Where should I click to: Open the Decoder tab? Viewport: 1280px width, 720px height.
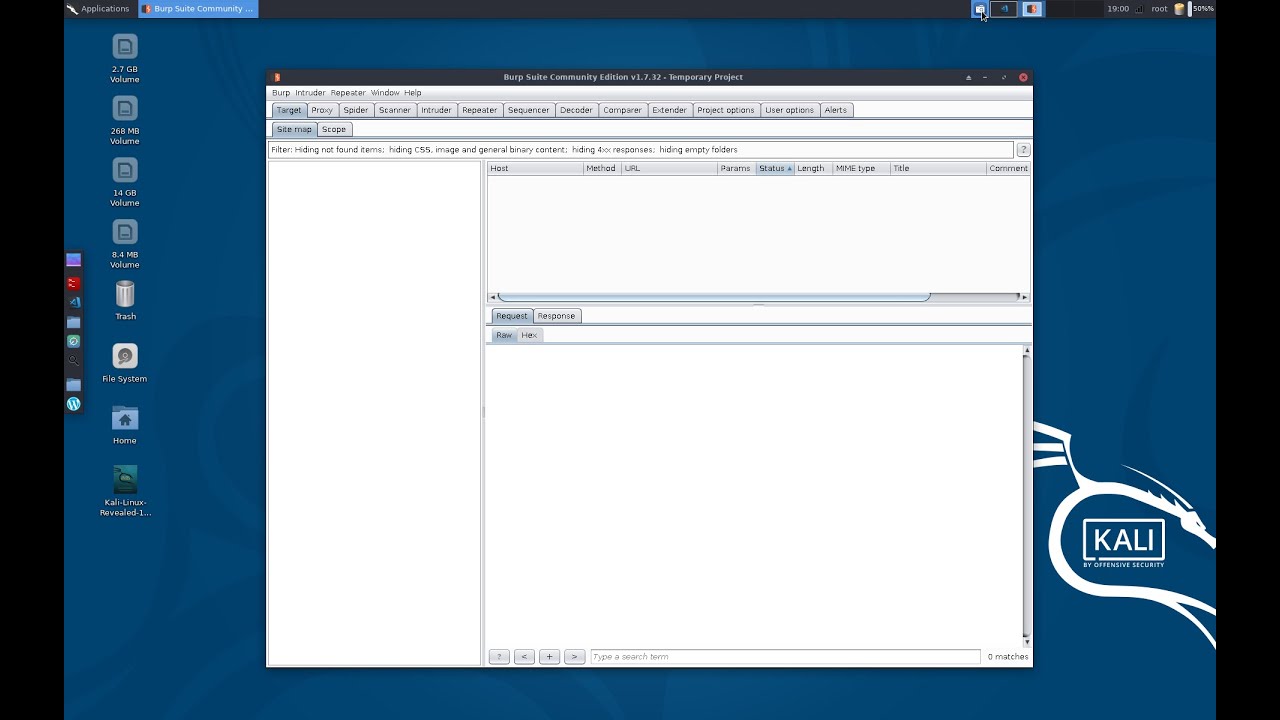coord(576,110)
